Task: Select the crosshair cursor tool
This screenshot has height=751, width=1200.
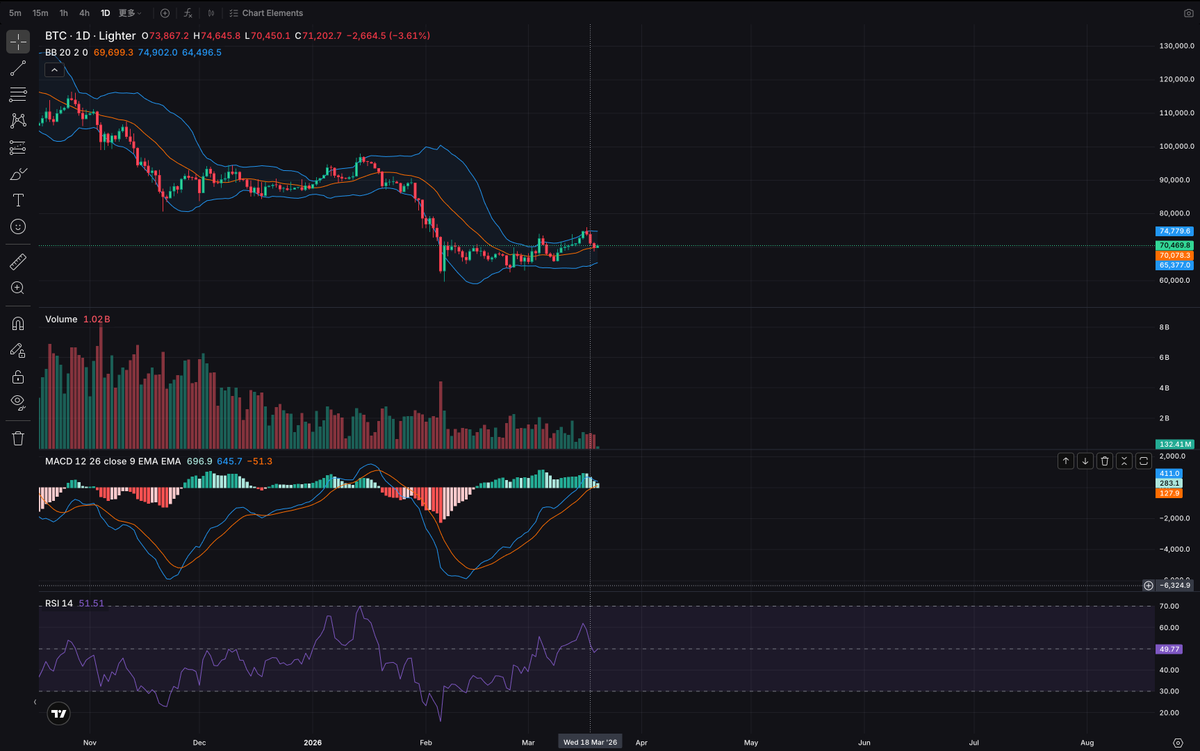Action: [18, 42]
